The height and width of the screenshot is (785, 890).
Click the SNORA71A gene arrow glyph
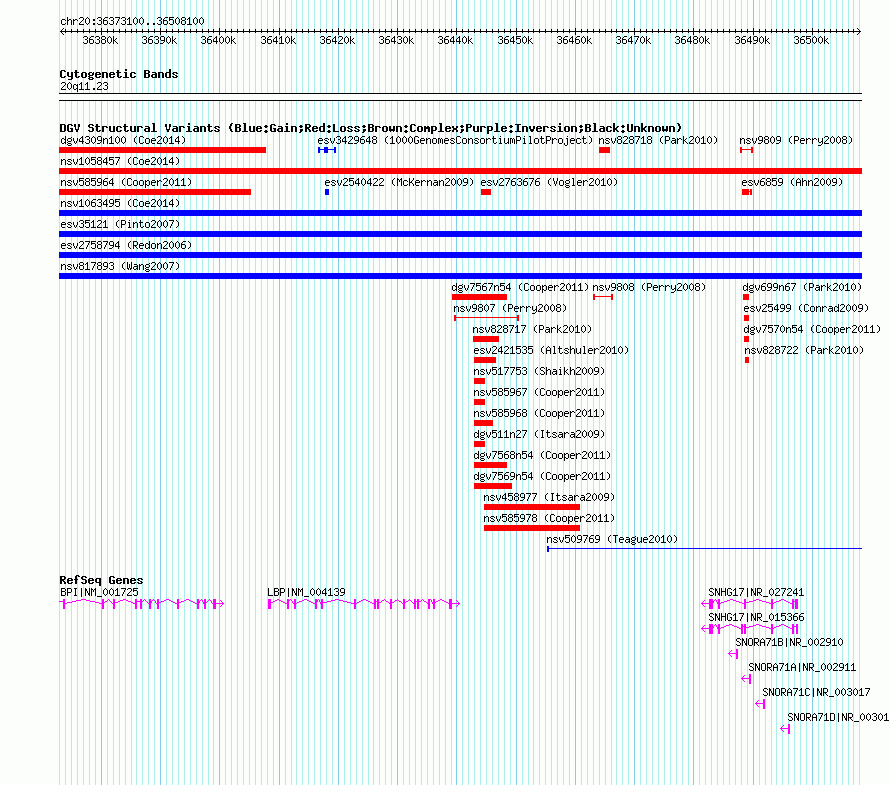[746, 679]
